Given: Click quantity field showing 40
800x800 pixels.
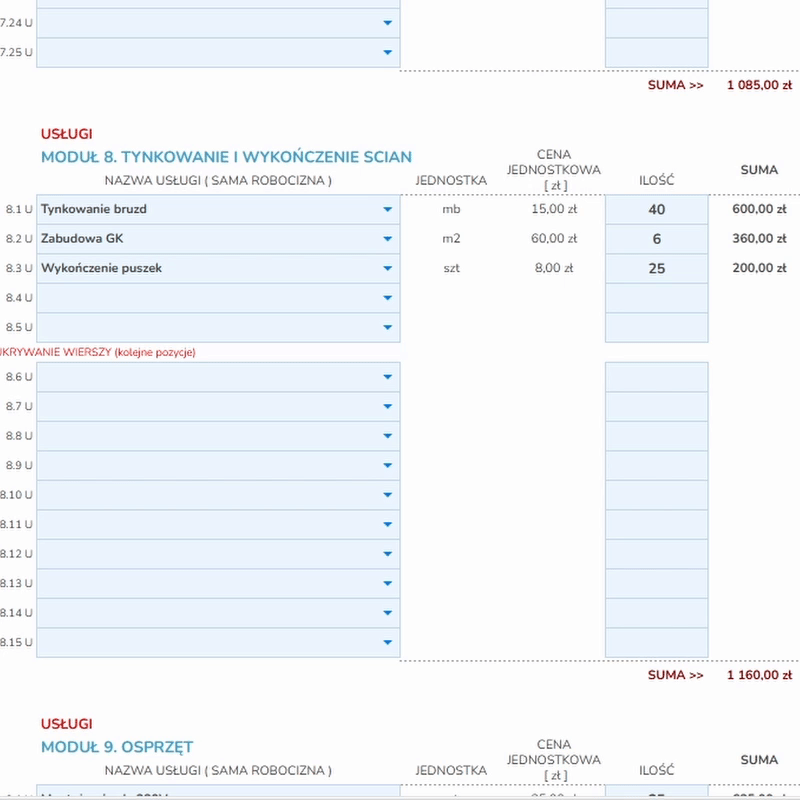Looking at the screenshot, I should [656, 210].
